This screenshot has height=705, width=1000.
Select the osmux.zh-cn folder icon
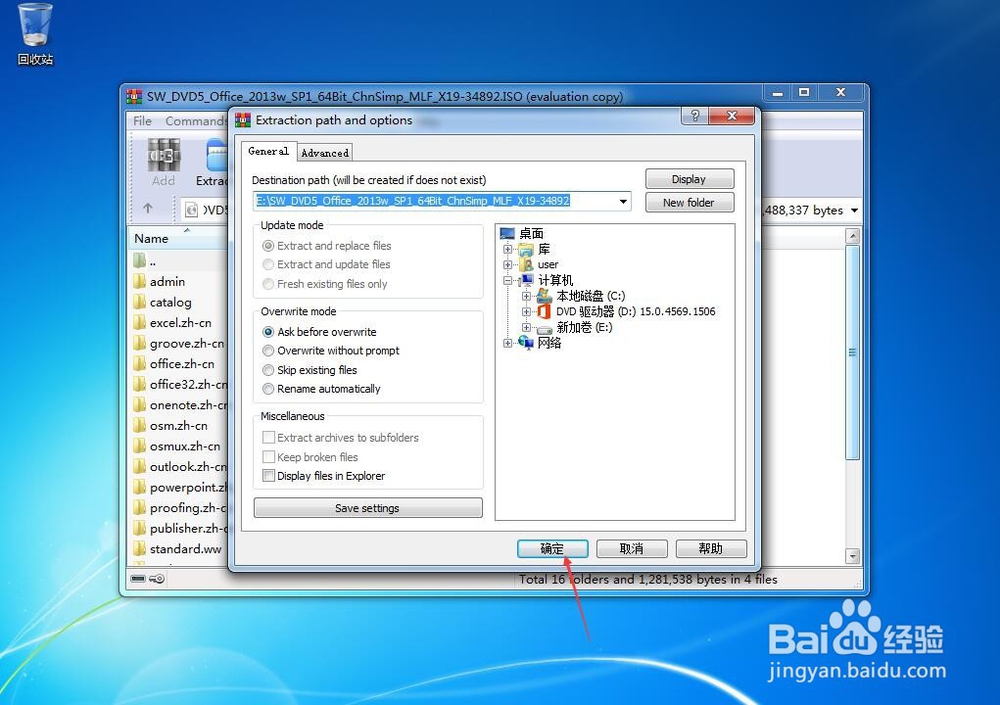click(x=140, y=446)
